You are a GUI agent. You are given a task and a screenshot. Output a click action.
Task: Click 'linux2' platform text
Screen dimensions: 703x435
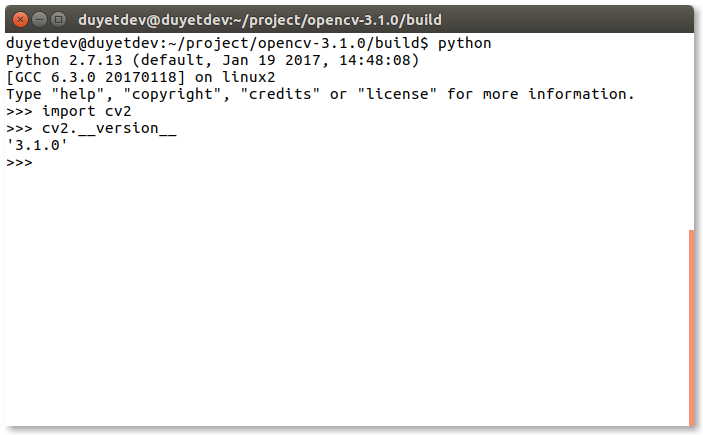tap(249, 77)
